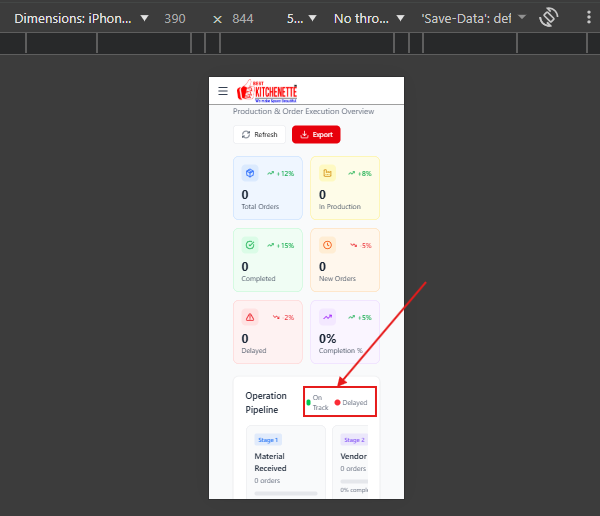The image size is (600, 516).
Task: Edit the viewport height 844 field
Action: pyautogui.click(x=243, y=18)
